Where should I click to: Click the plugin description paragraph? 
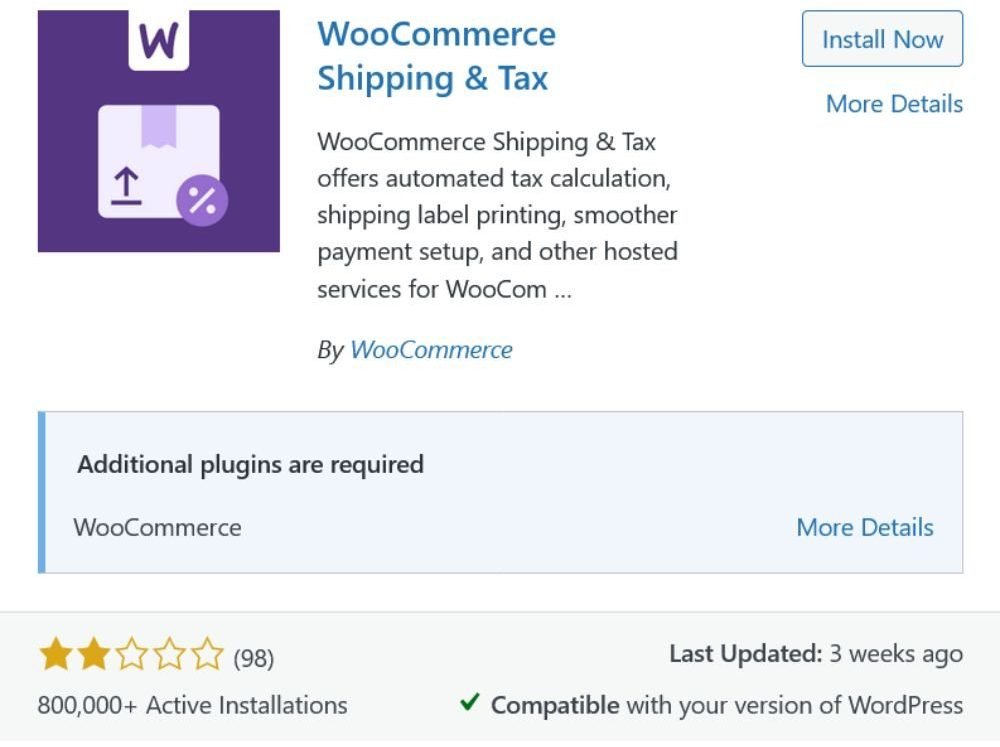click(x=497, y=215)
